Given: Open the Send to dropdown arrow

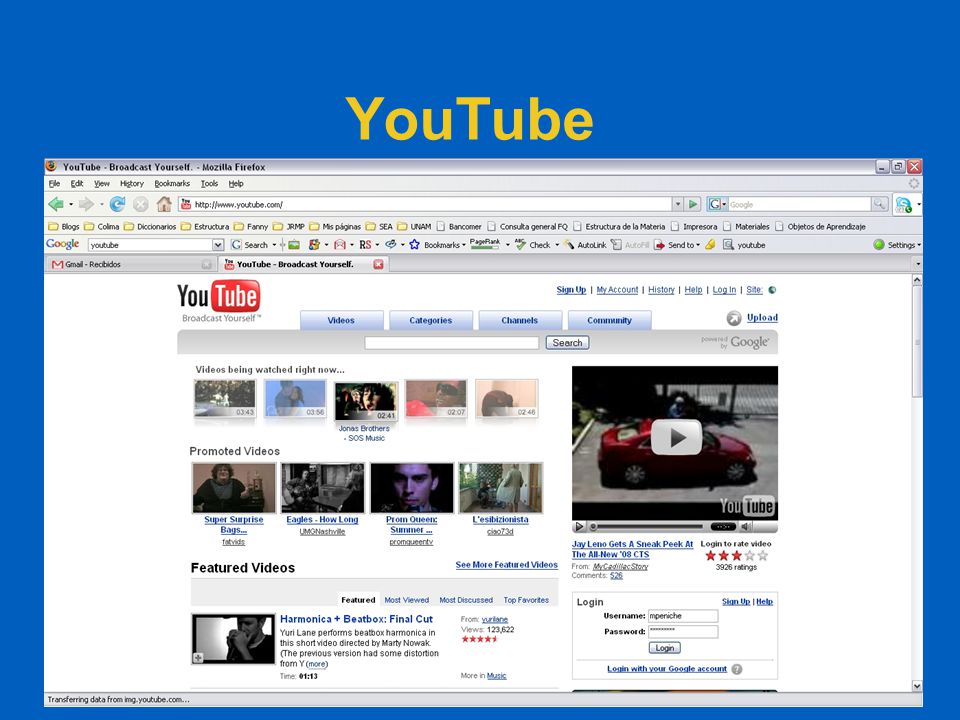Looking at the screenshot, I should [698, 245].
